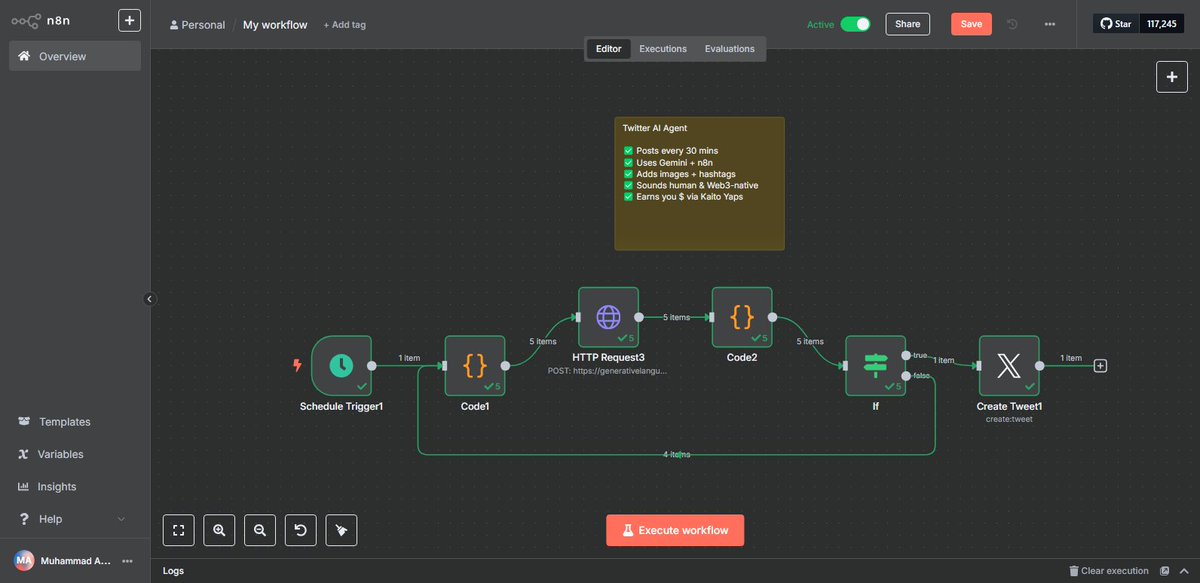Click the tidy up workflow button

coord(341,530)
